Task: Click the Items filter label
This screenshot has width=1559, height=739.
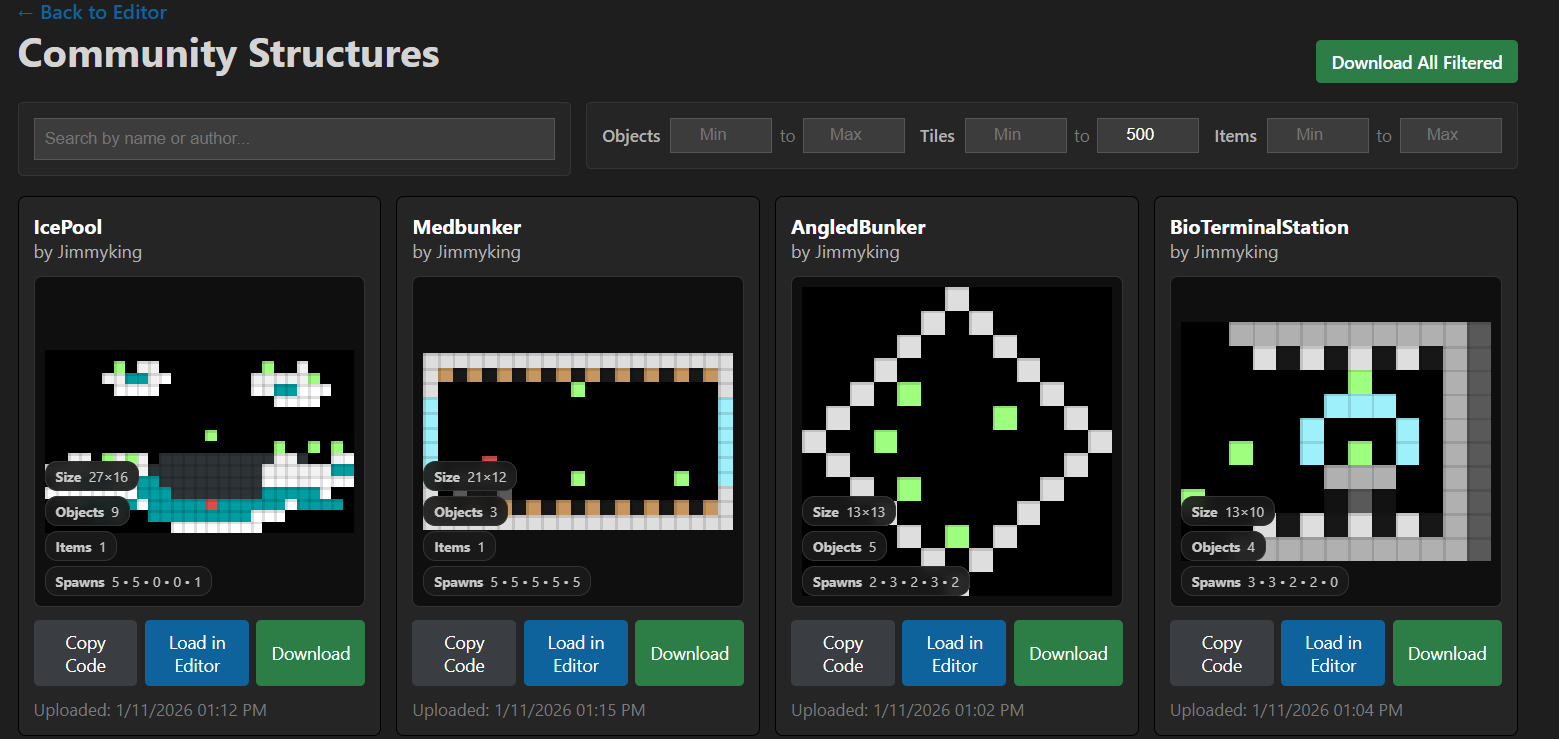Action: pyautogui.click(x=1235, y=136)
